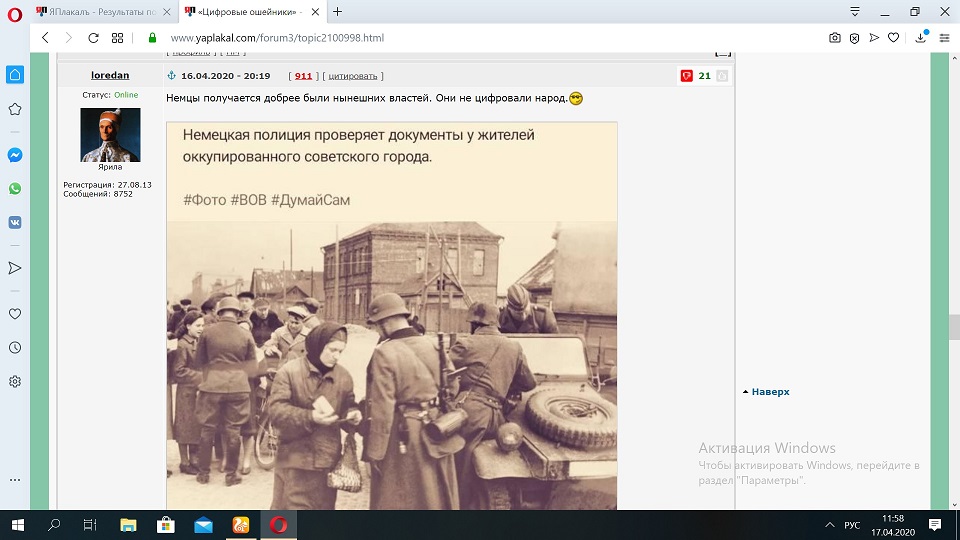Open VK messenger in sidebar
Image resolution: width=960 pixels, height=540 pixels.
[15, 222]
